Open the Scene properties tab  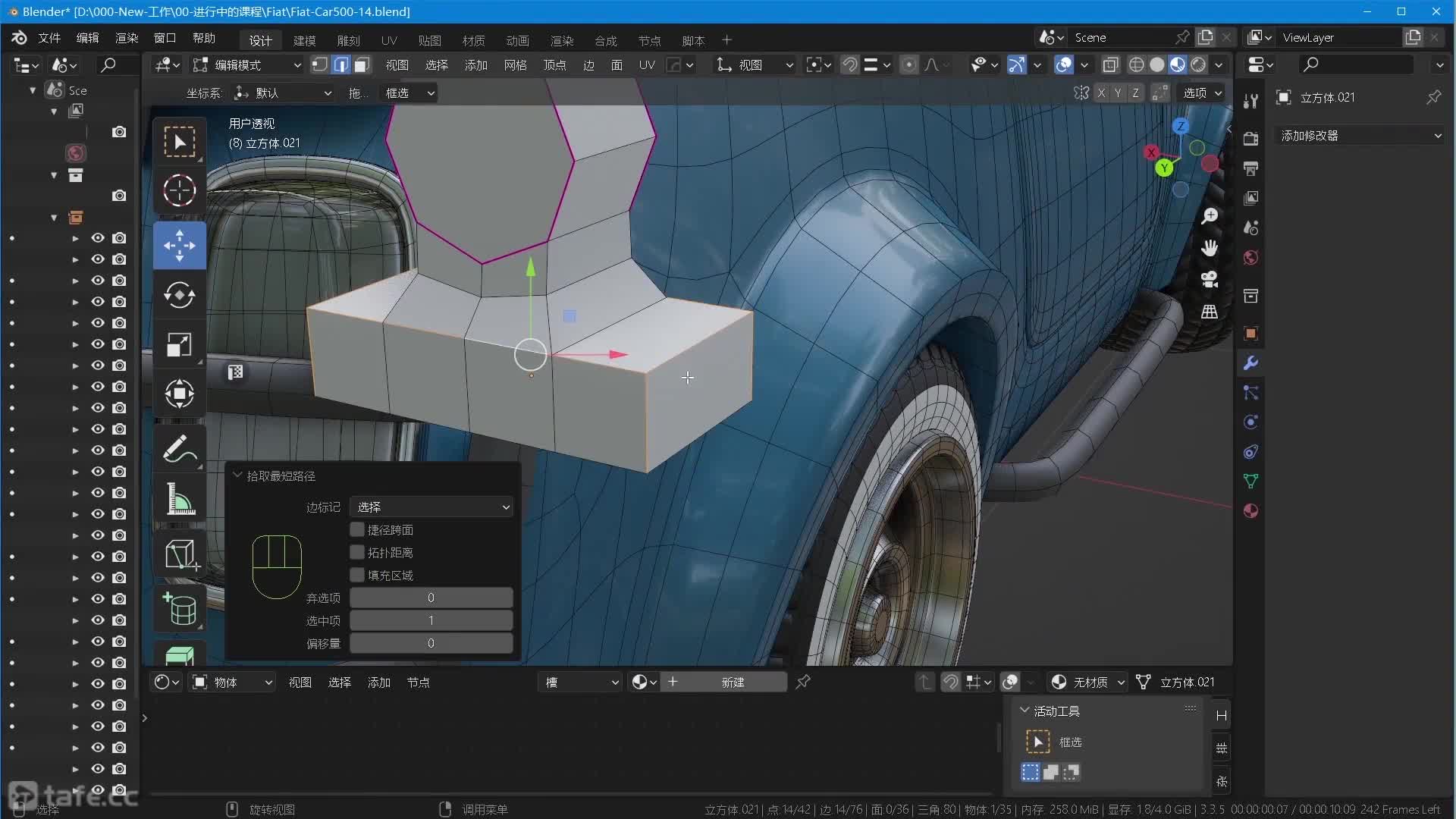pyautogui.click(x=1251, y=227)
